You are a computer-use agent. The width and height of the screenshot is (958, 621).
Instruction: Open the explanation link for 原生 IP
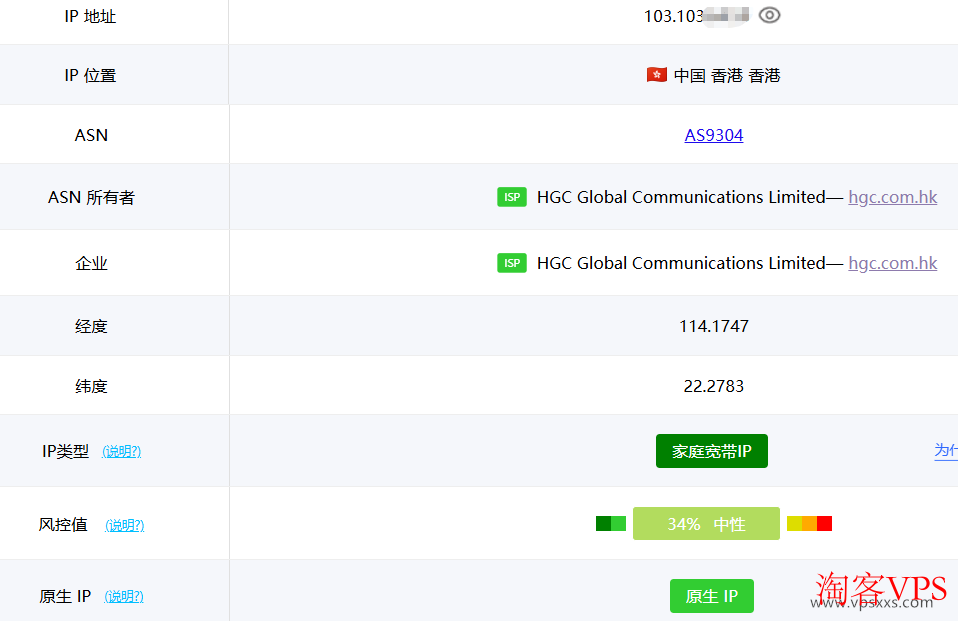[x=123, y=596]
